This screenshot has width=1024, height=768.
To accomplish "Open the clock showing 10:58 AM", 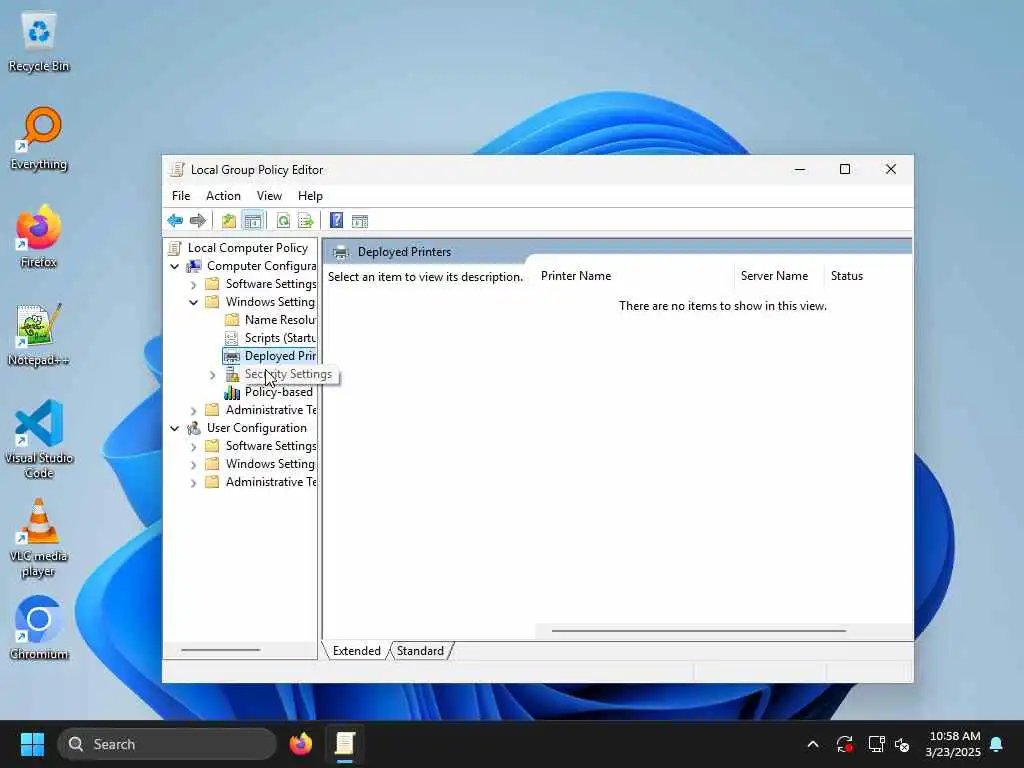I will [x=953, y=744].
